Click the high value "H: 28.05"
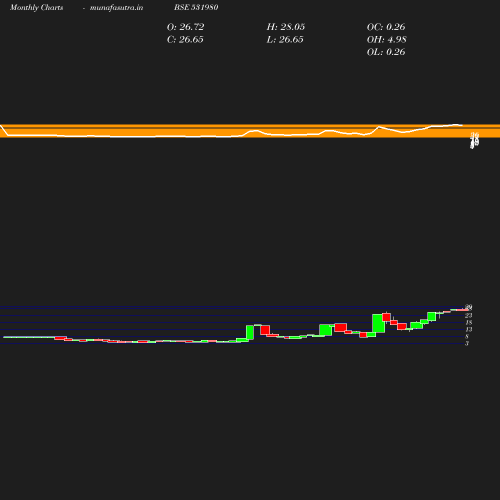Screen dimensions: 500x500 [x=286, y=27]
